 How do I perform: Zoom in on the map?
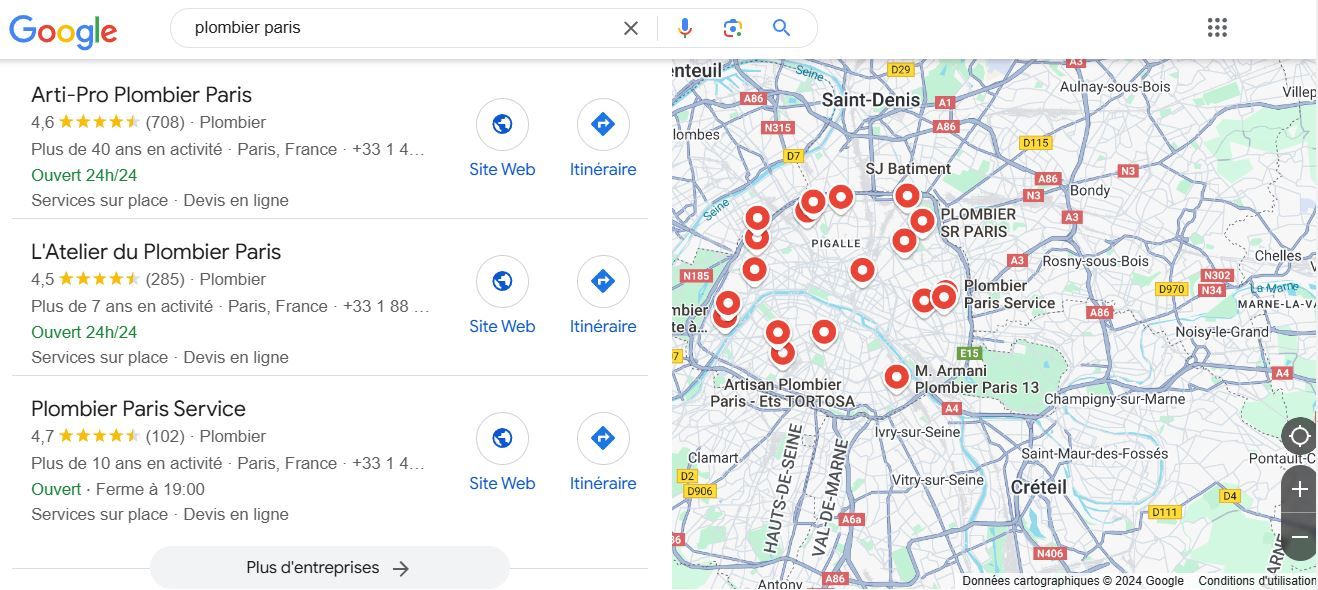tap(1299, 489)
